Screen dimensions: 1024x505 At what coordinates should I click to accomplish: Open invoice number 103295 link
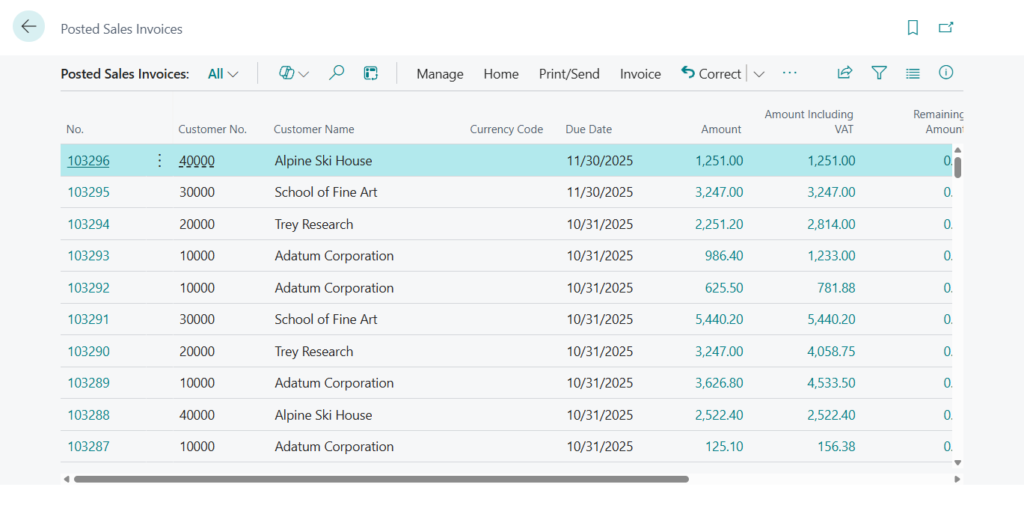[88, 192]
